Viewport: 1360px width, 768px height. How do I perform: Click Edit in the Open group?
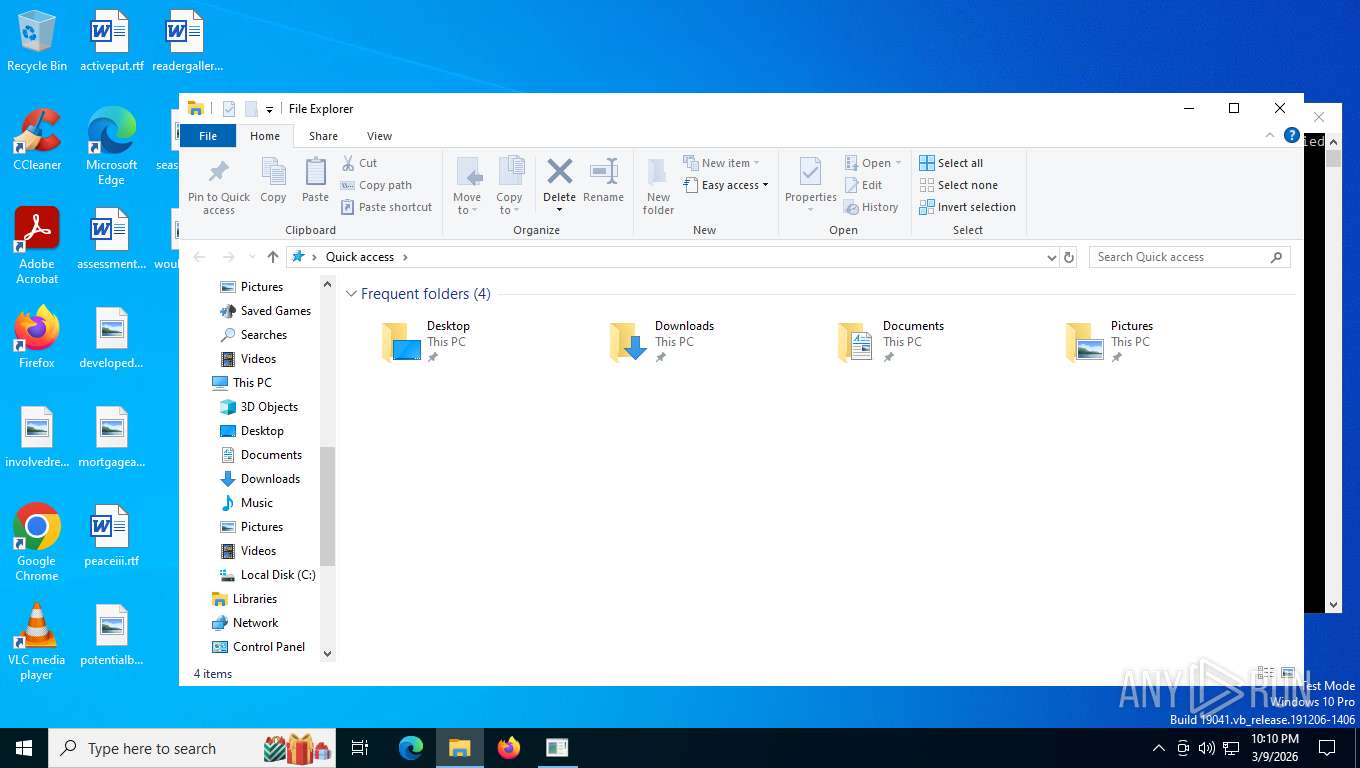tap(864, 185)
